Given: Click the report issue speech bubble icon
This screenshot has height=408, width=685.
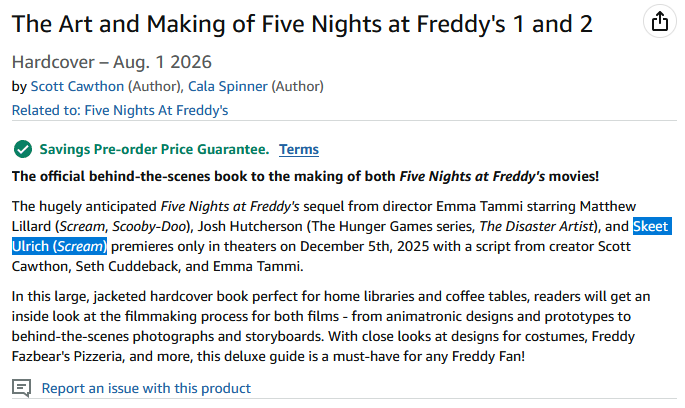Looking at the screenshot, I should 21,388.
